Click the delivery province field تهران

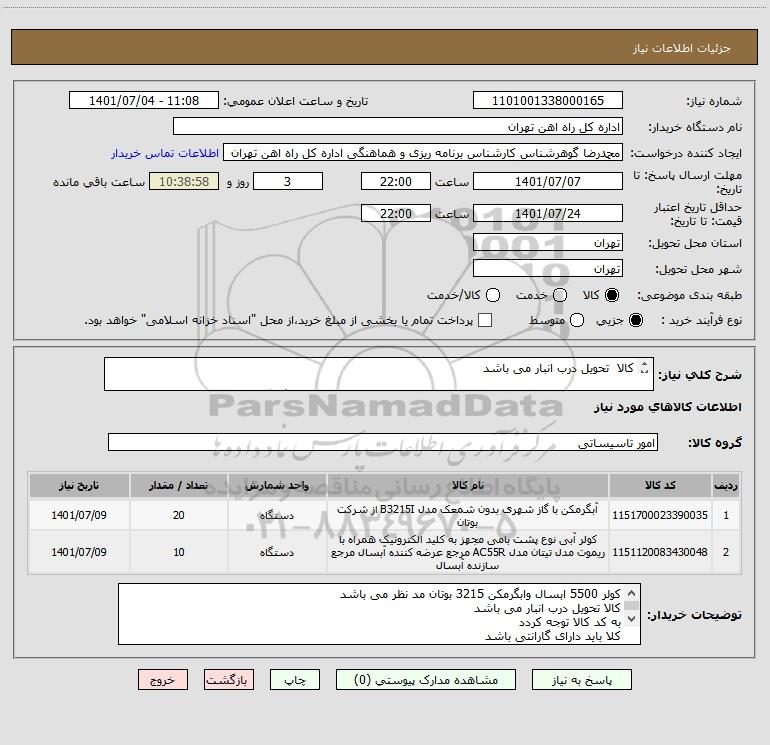tap(548, 243)
